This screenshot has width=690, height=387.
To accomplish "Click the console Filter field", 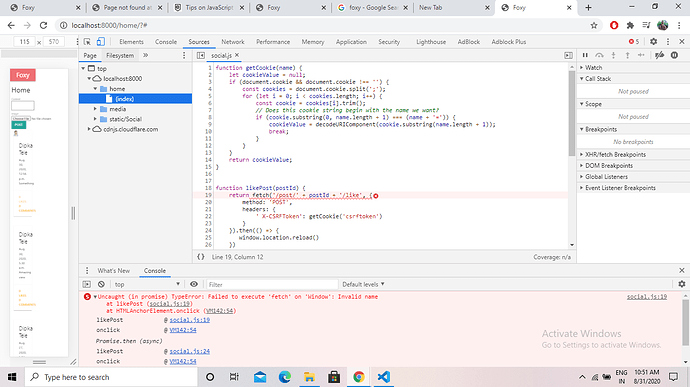I will 272,284.
